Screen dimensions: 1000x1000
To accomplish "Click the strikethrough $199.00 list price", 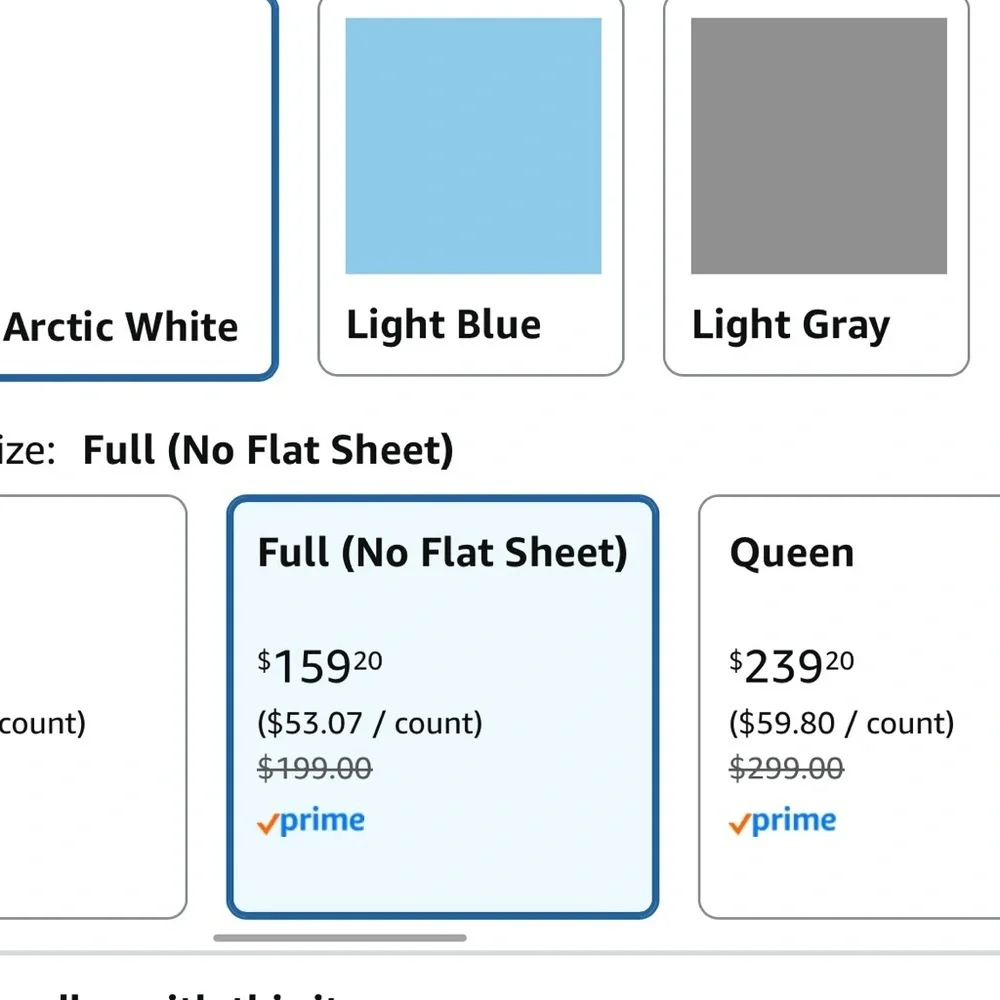I will (314, 768).
